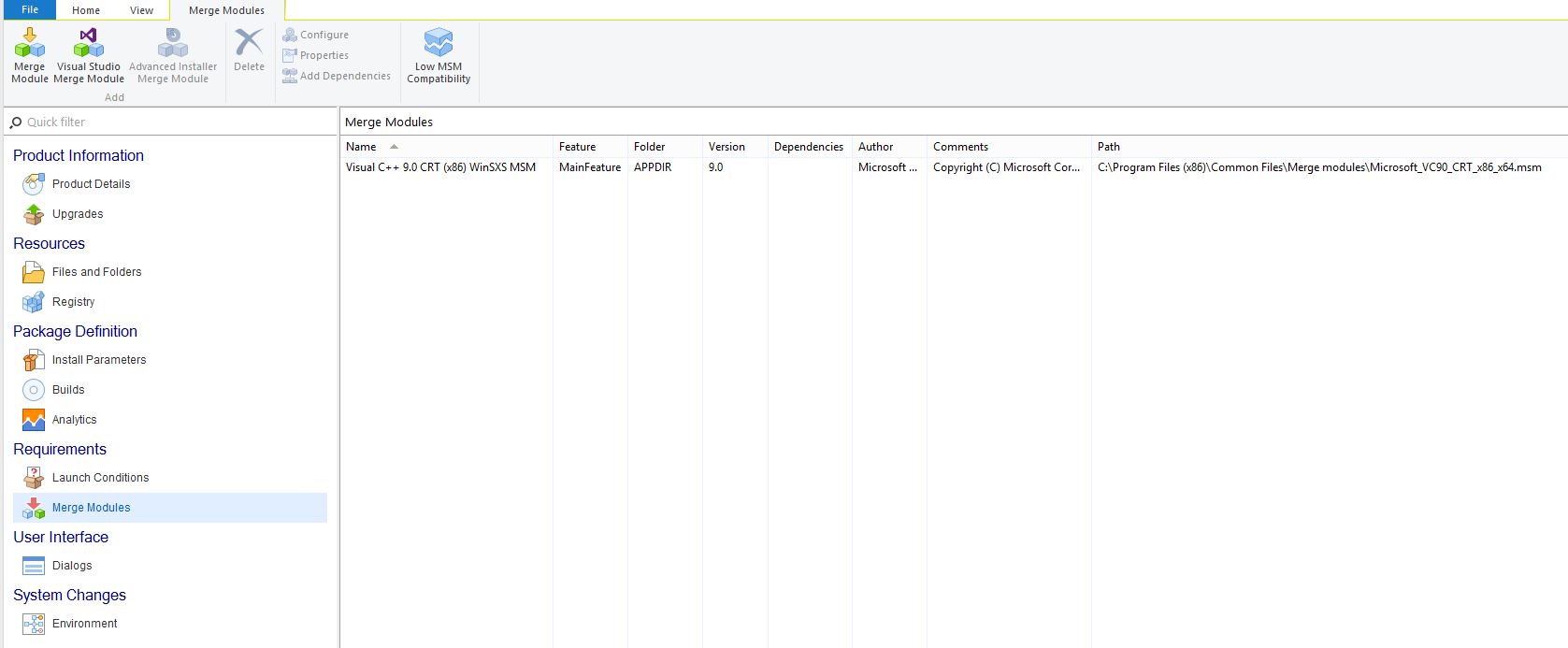This screenshot has height=648, width=1568.
Task: Click the Merge Module ribbon icon
Action: 29,42
